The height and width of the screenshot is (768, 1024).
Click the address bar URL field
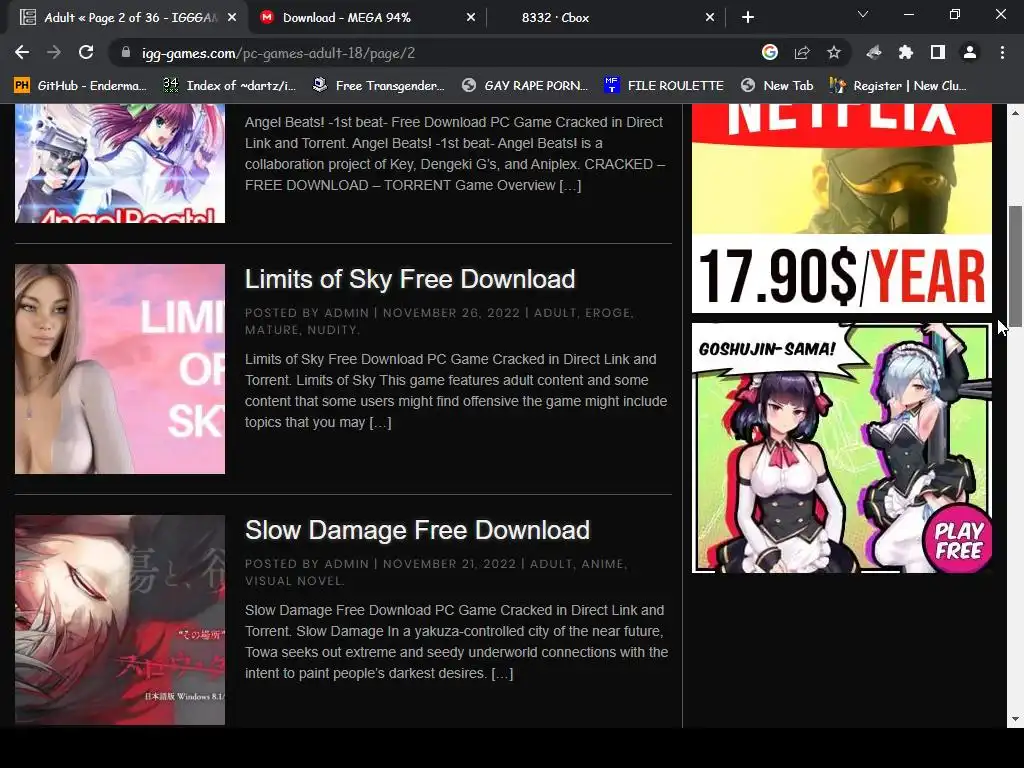pyautogui.click(x=431, y=53)
